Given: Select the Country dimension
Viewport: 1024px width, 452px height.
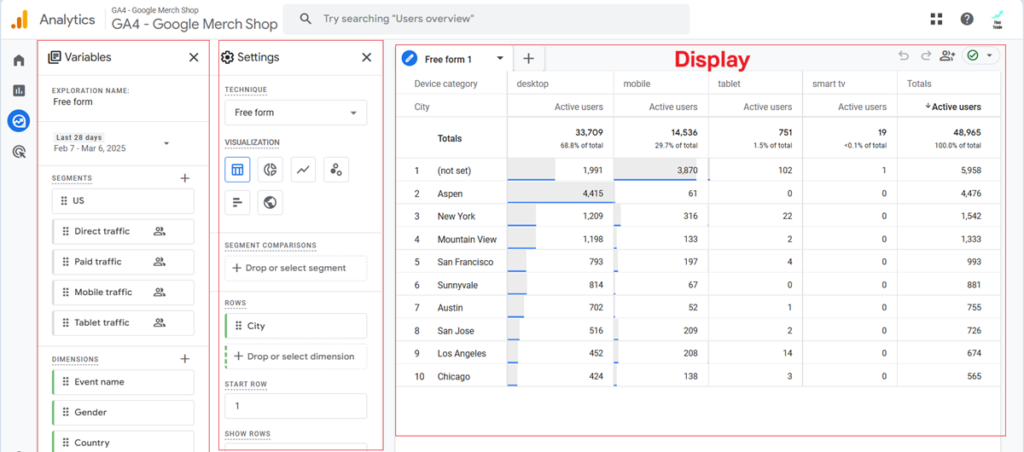Looking at the screenshot, I should 123,443.
